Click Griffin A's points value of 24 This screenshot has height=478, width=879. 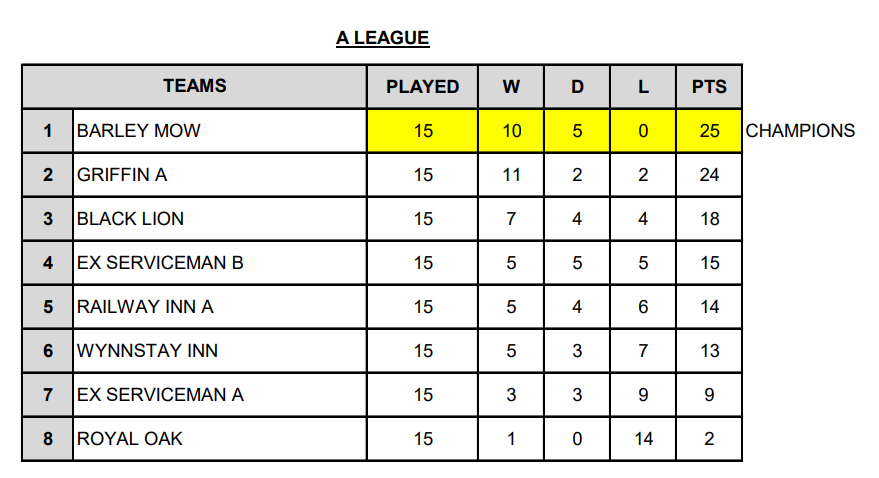click(x=709, y=175)
